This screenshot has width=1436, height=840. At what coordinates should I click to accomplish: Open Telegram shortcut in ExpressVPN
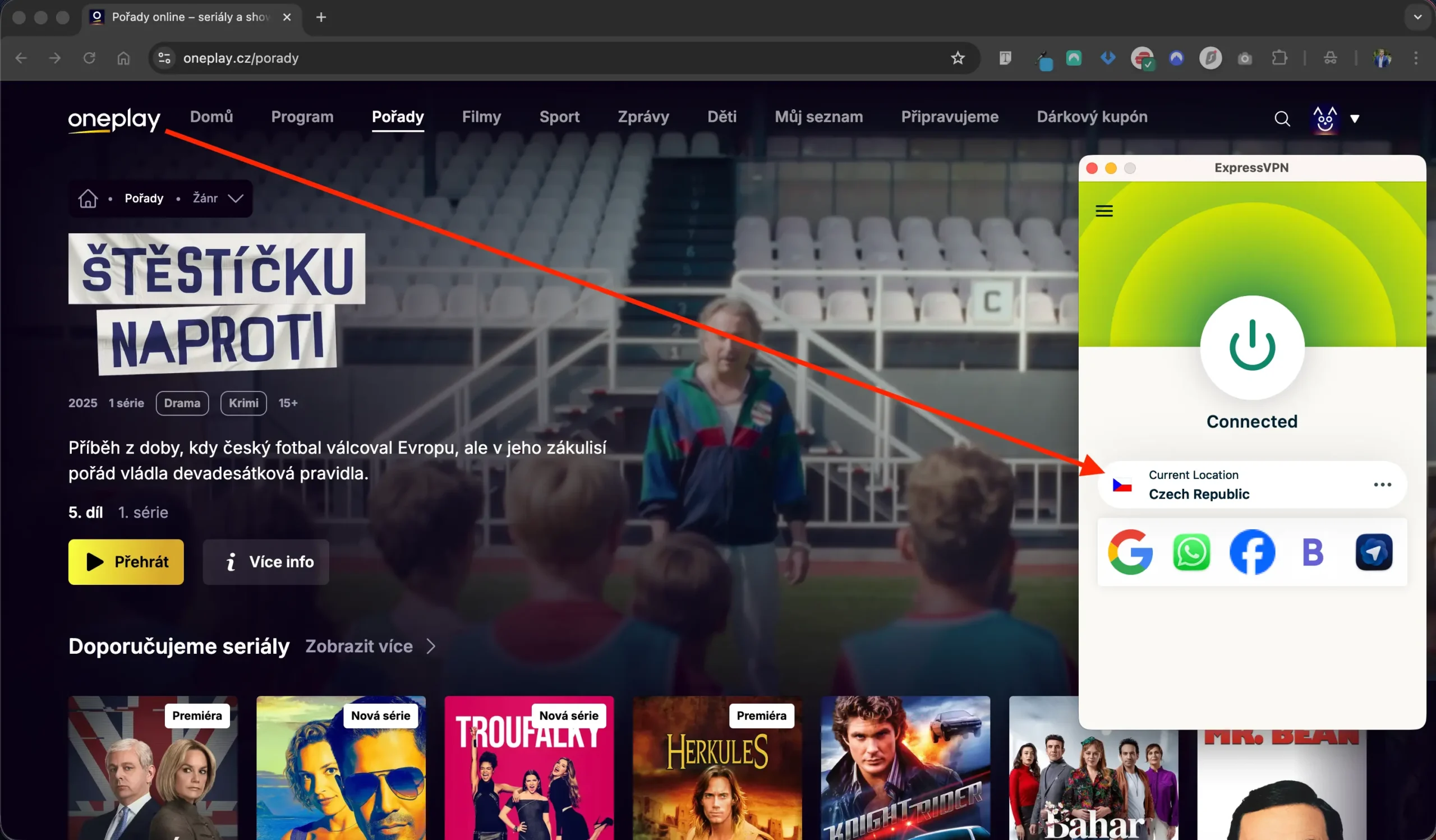[1374, 551]
